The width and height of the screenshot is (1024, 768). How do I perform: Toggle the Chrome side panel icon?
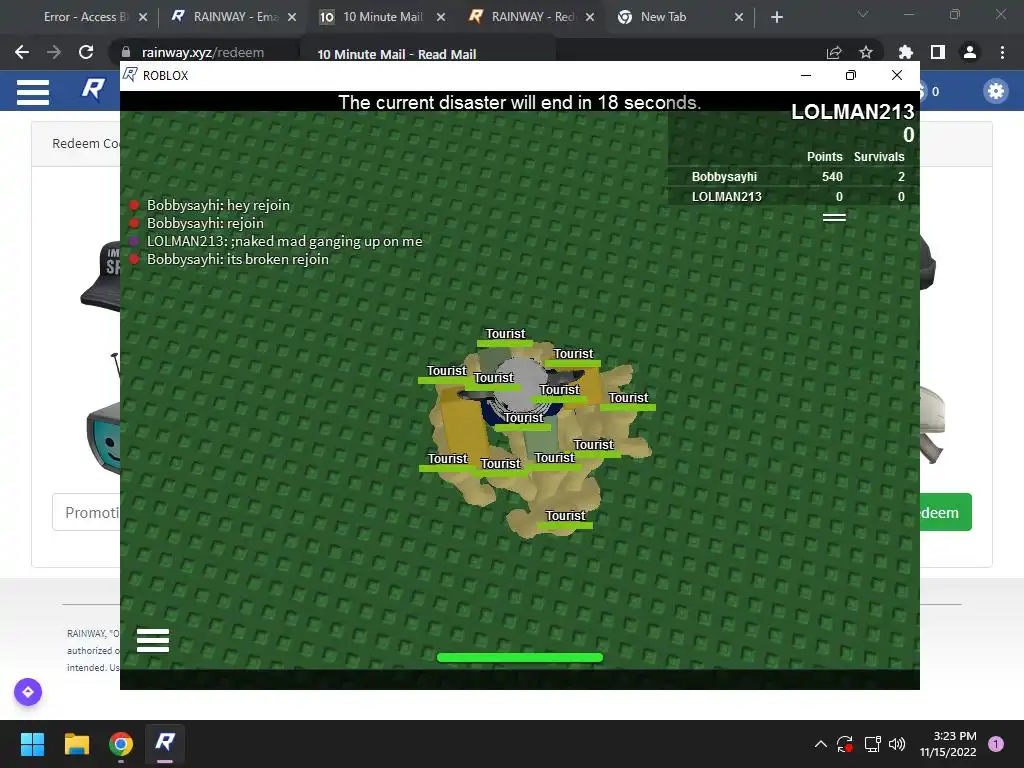(938, 52)
